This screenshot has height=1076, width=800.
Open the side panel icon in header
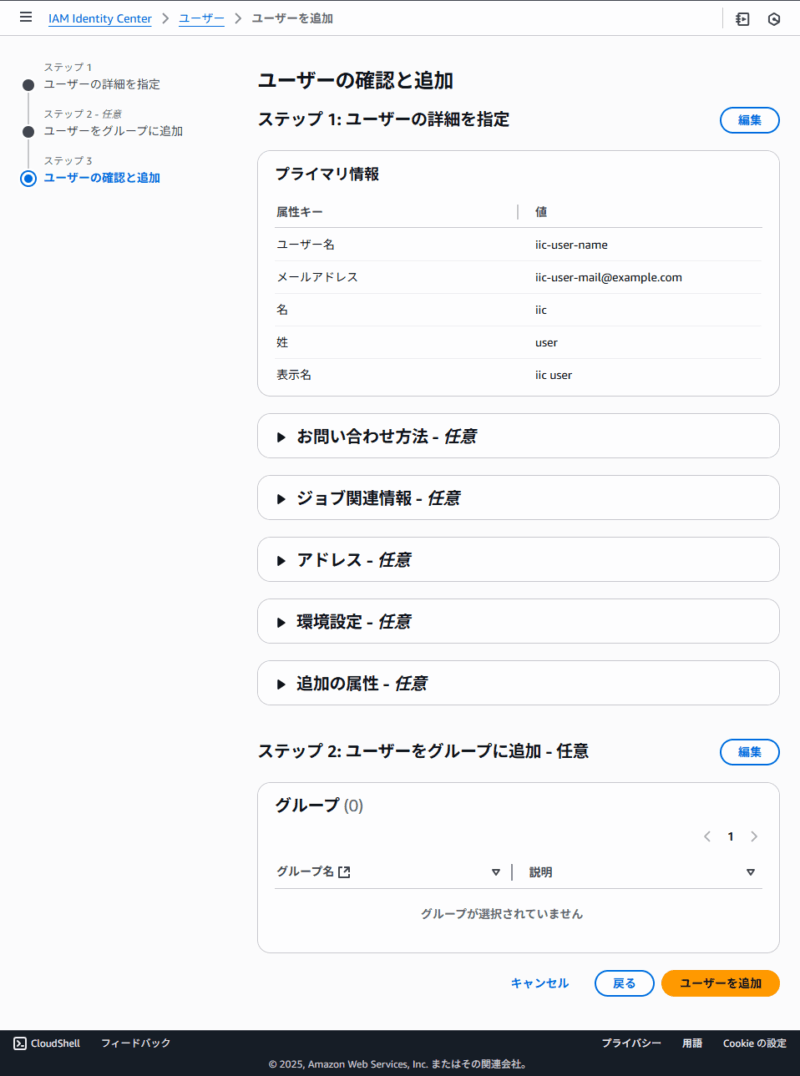742,19
